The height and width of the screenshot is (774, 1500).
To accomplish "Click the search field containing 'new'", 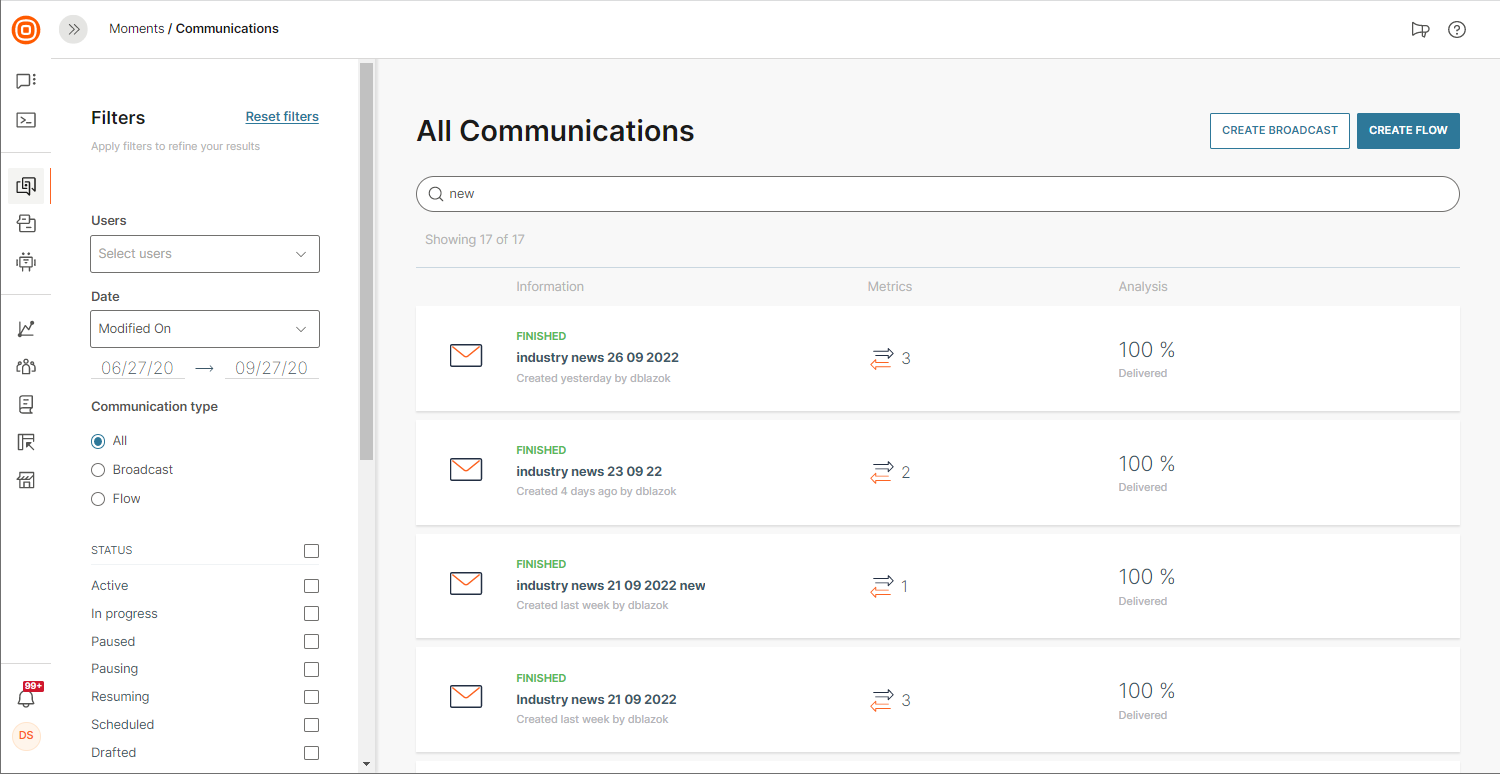I will tap(937, 194).
